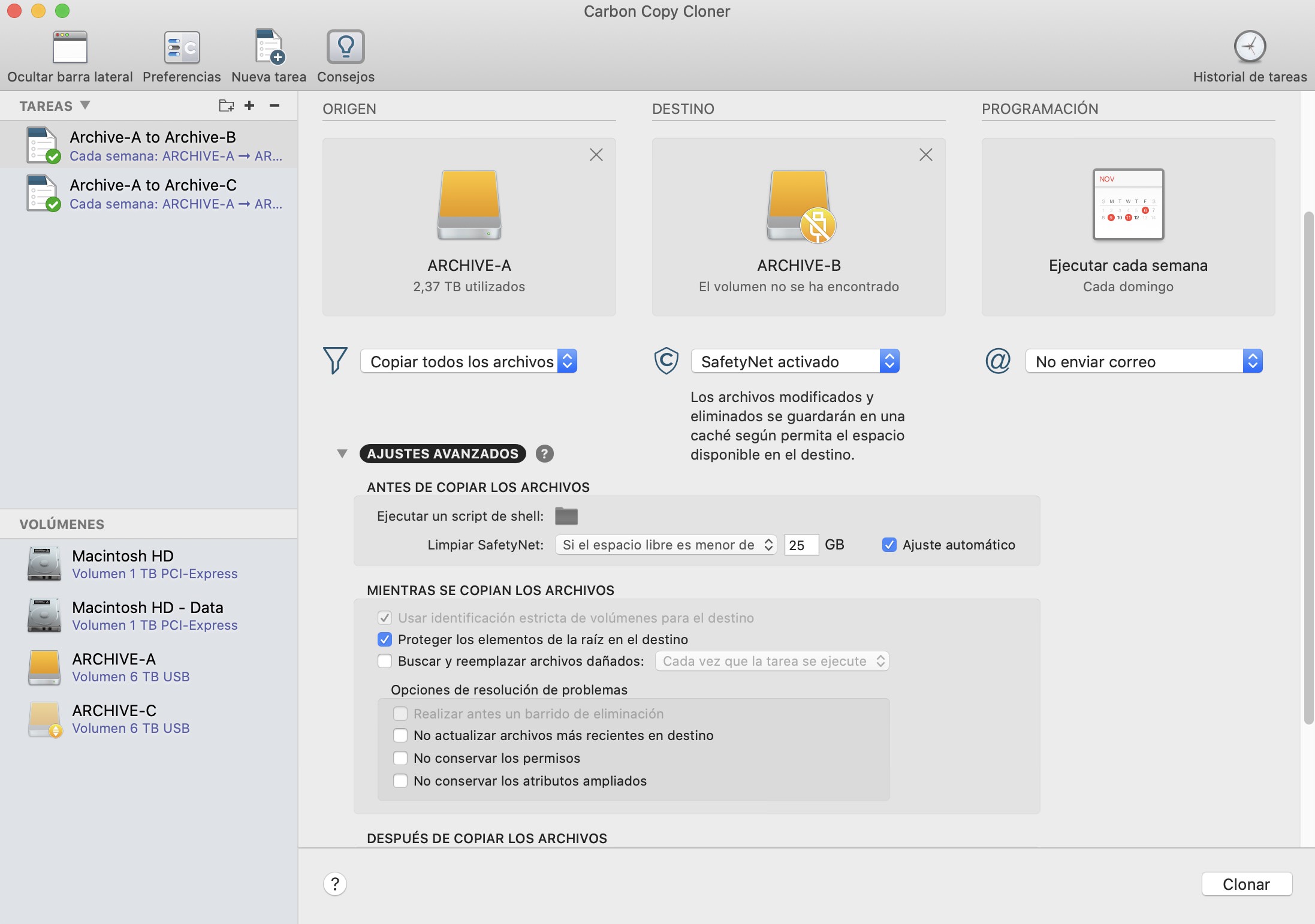The height and width of the screenshot is (924, 1315).
Task: Select ARCHIVE-A volume in sidebar
Action: 149,667
